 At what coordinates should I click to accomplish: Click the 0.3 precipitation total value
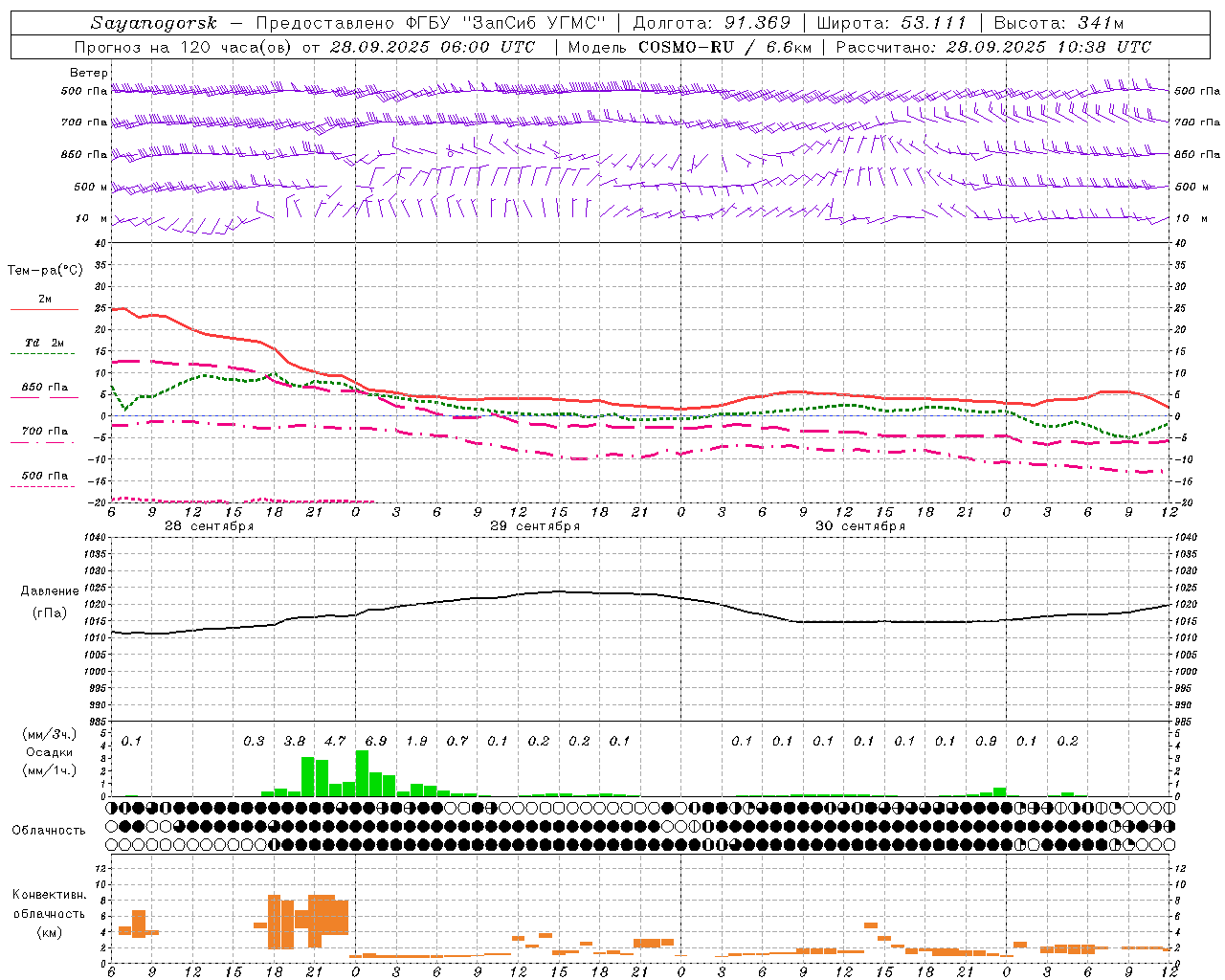click(254, 742)
